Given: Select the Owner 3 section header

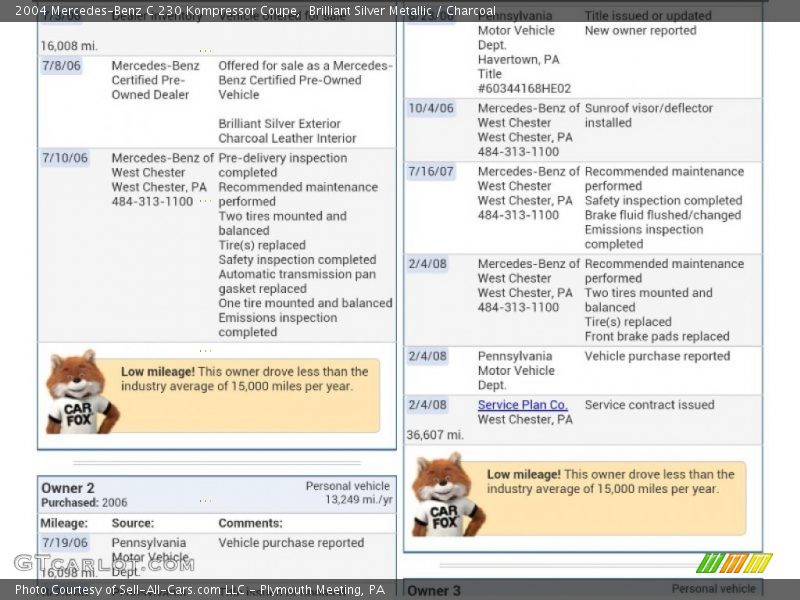Looking at the screenshot, I should tap(583, 590).
